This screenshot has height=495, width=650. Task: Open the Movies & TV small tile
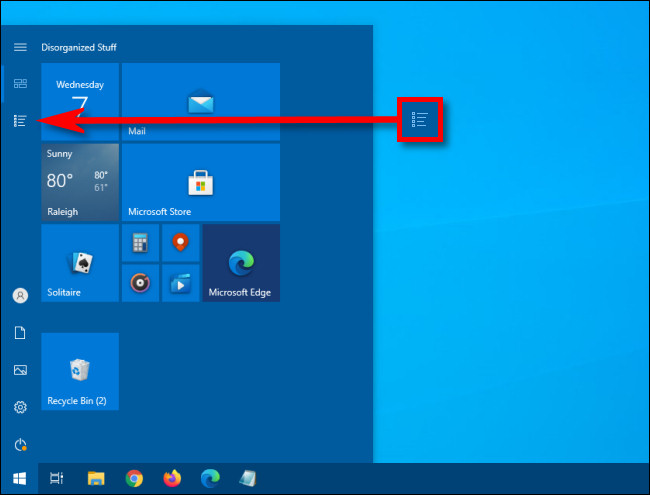click(x=180, y=283)
